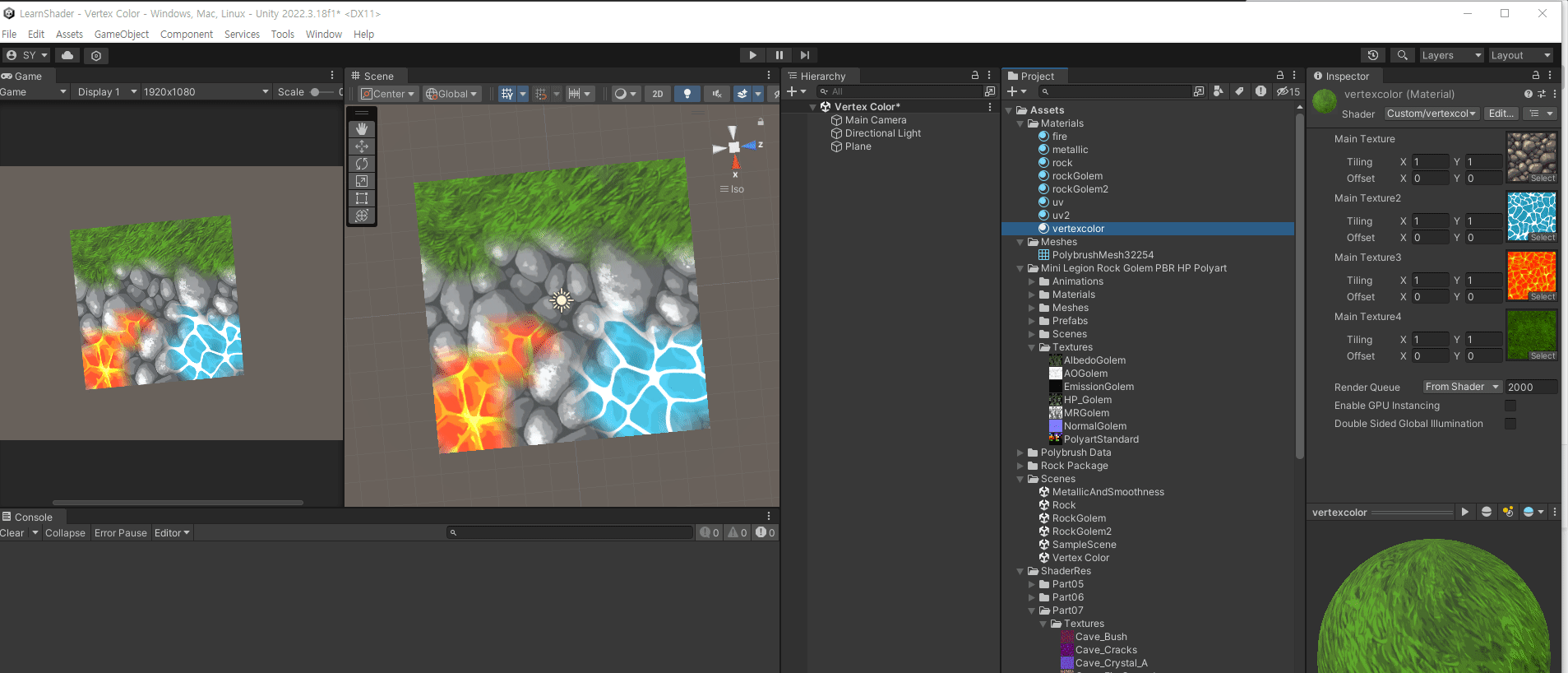This screenshot has height=673, width=1568.
Task: Toggle grid snapping icon in Scene
Action: pyautogui.click(x=541, y=94)
